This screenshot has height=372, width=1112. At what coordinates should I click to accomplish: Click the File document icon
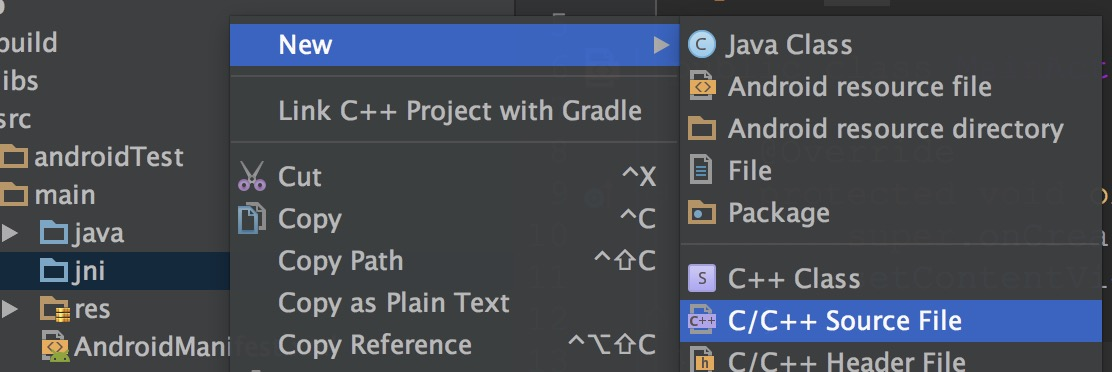701,171
